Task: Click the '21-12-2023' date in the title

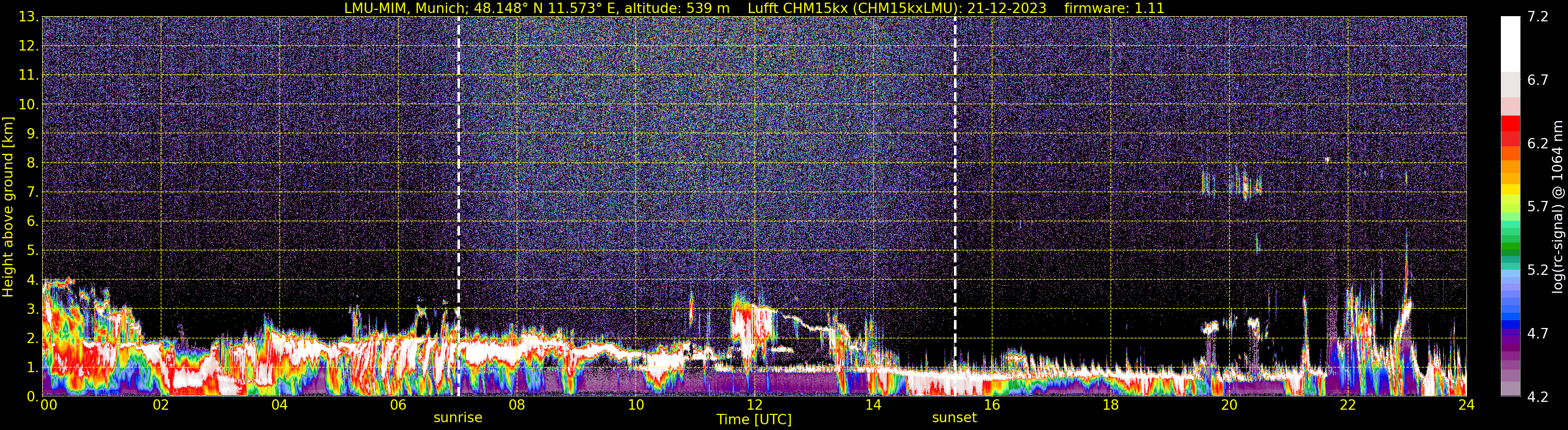Action: (x=1007, y=8)
